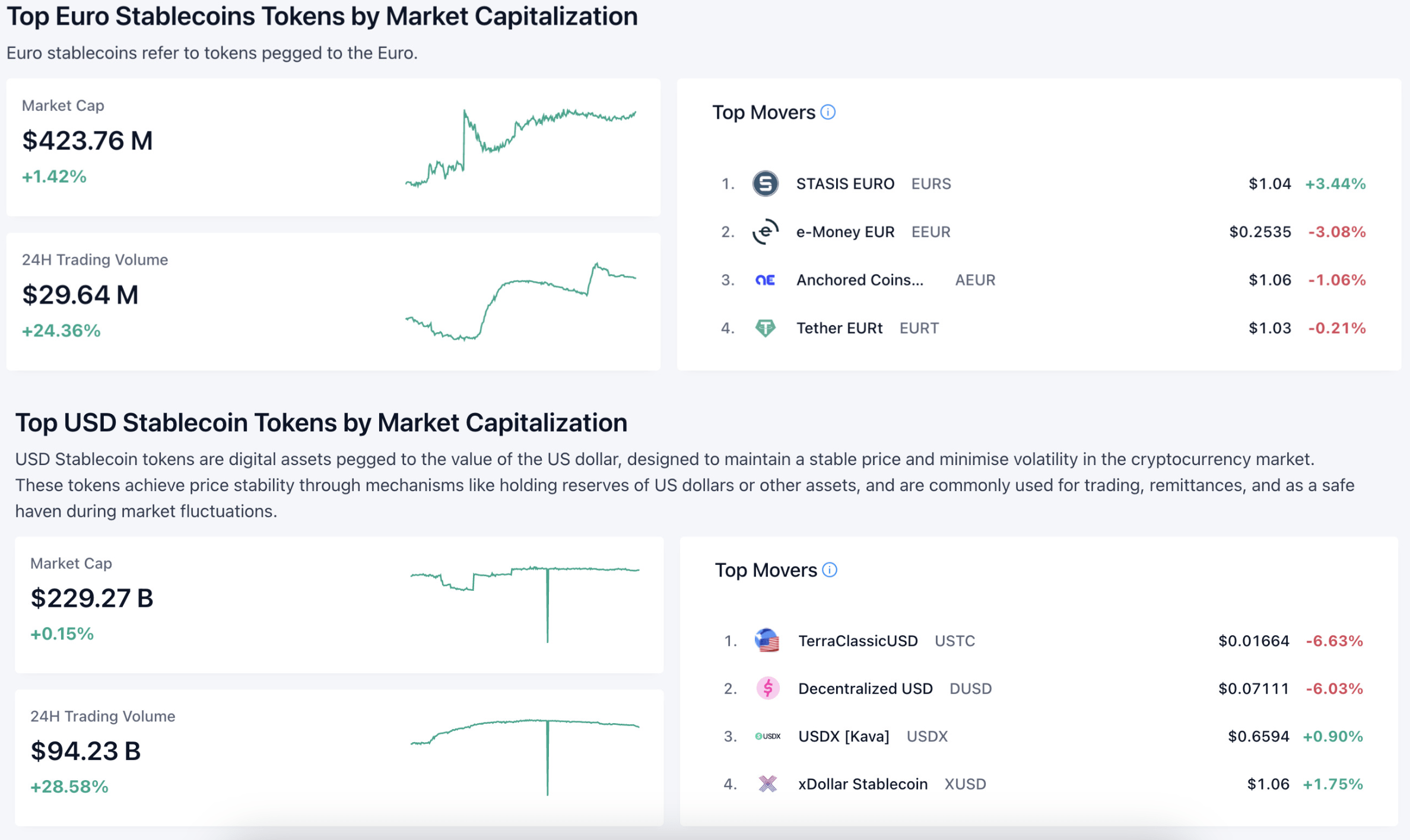Click the $423.76 M market cap value
Viewport: 1410px width, 840px height.
[87, 141]
